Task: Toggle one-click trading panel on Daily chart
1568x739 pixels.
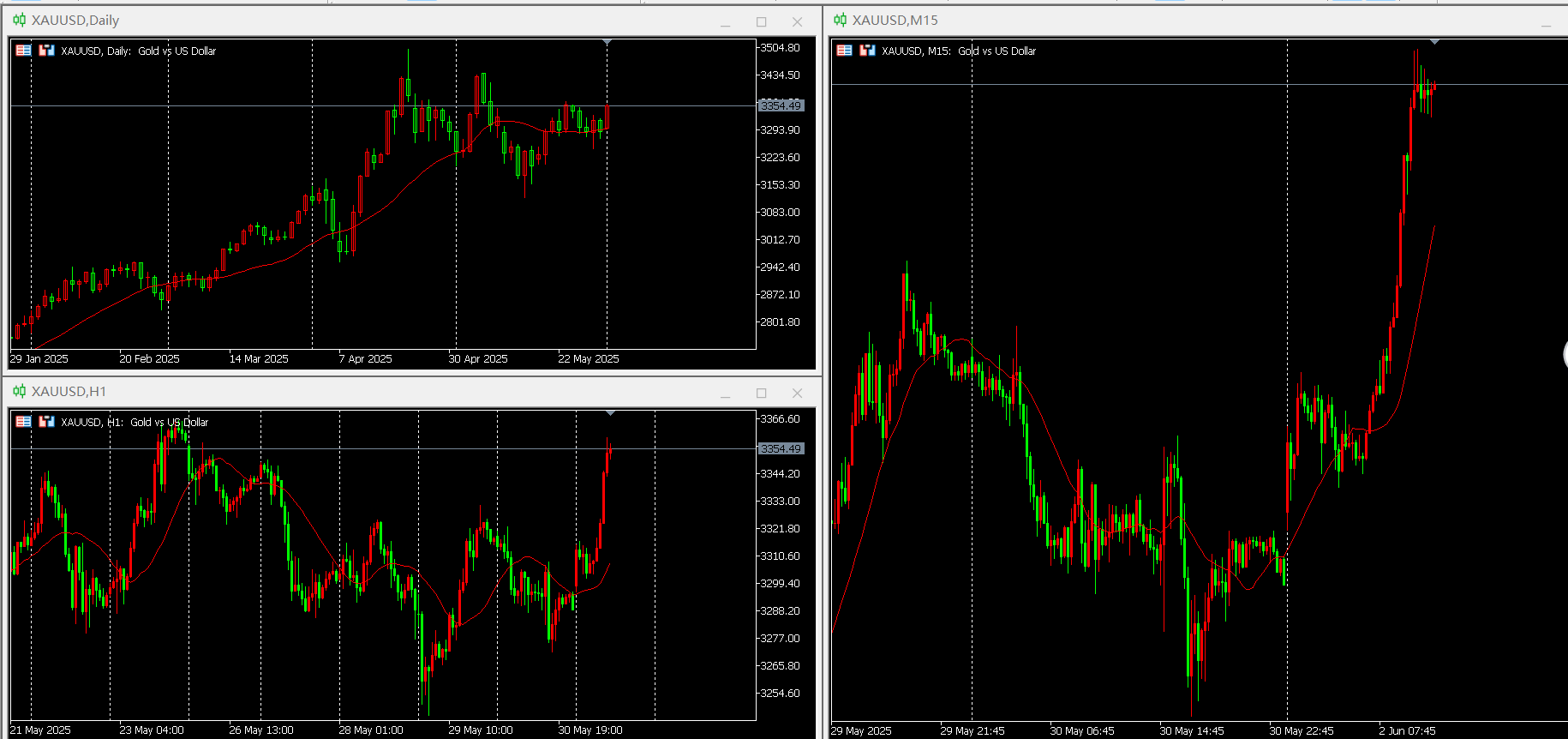Action: 23,51
